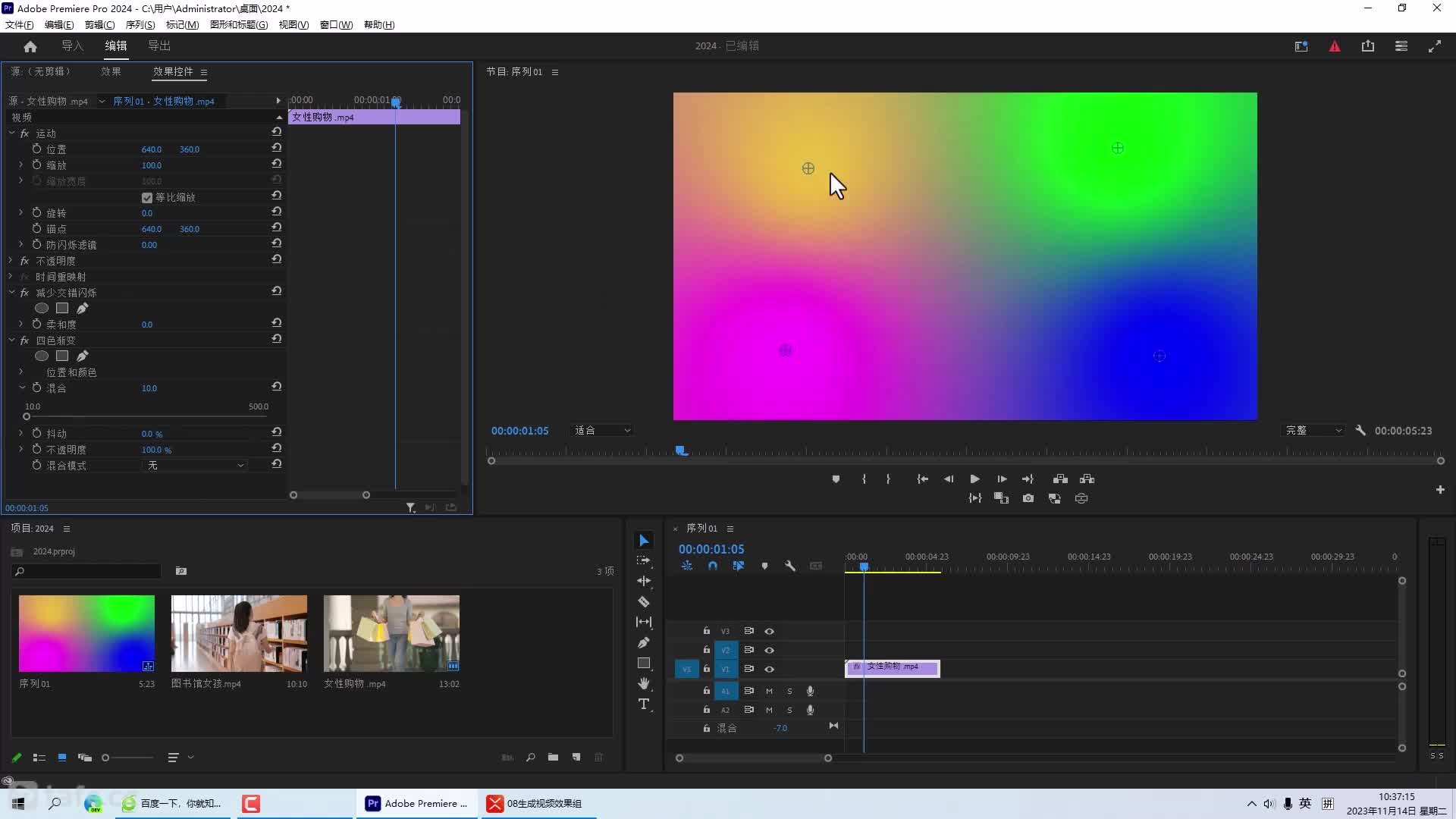This screenshot has width=1456, height=819.
Task: Switch to the 效果 tab
Action: point(111,71)
